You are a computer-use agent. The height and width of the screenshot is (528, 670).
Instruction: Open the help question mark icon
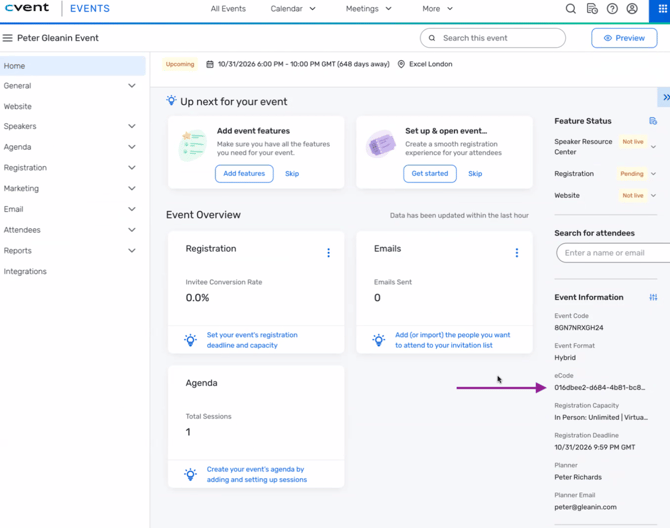(x=612, y=9)
